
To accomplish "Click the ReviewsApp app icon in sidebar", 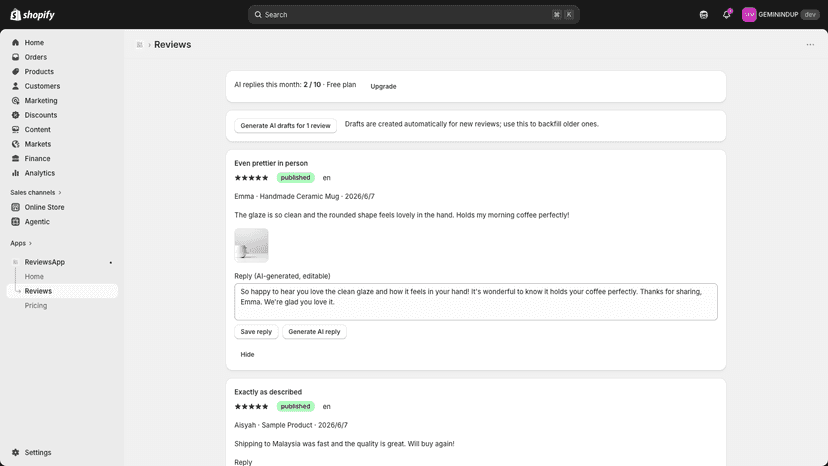I will click(15, 262).
